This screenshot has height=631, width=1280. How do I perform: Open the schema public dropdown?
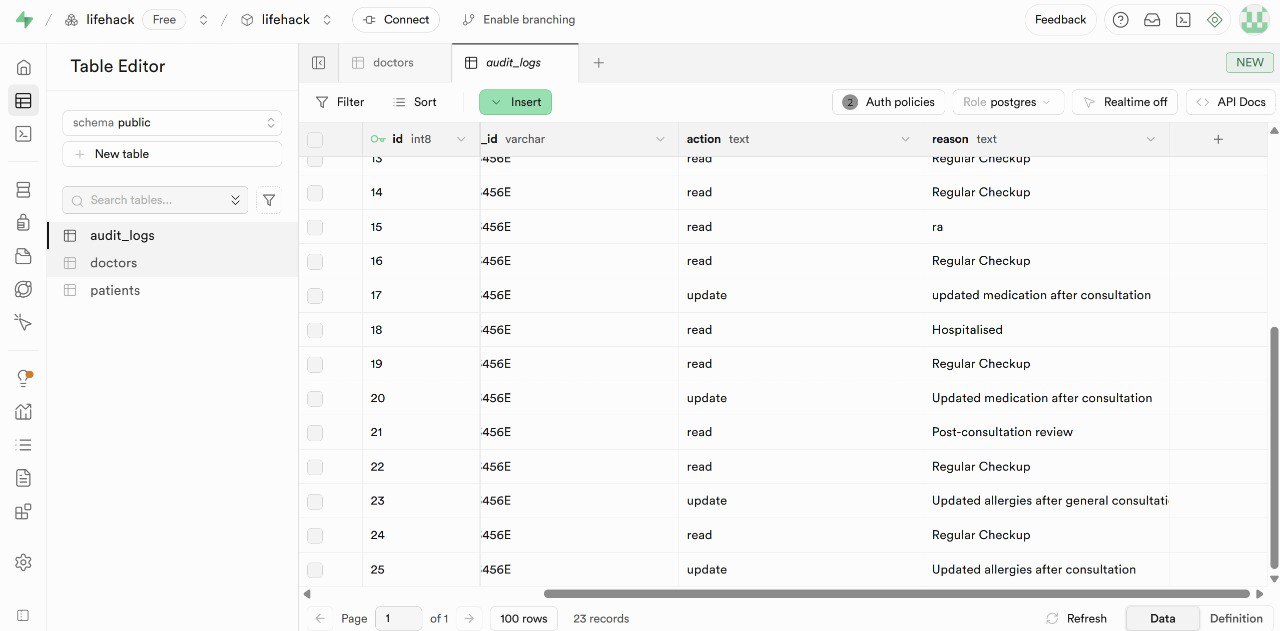pos(172,122)
